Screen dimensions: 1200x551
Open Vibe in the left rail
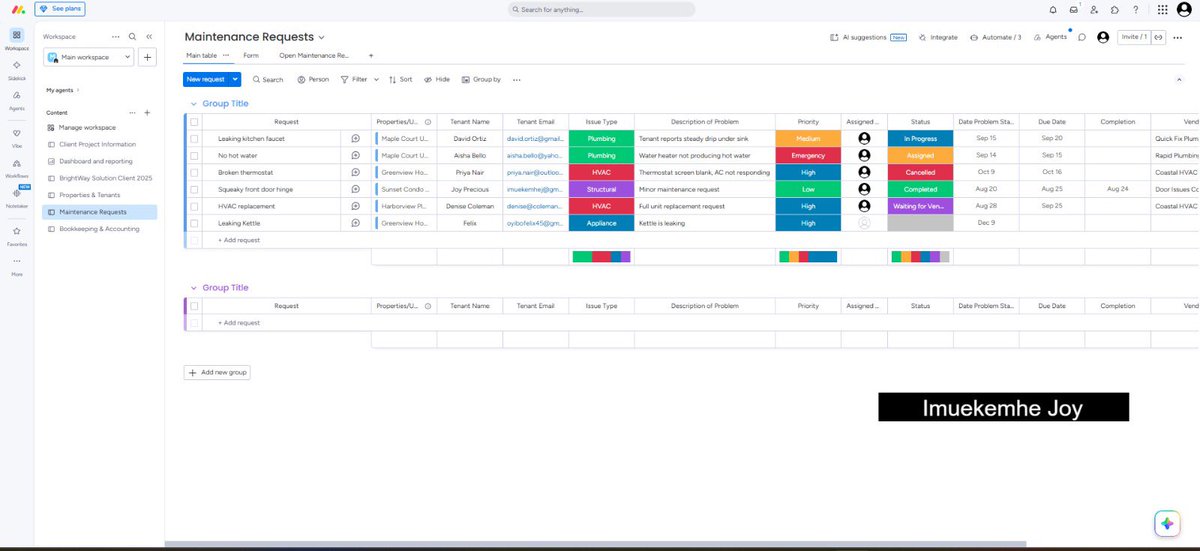(x=16, y=136)
